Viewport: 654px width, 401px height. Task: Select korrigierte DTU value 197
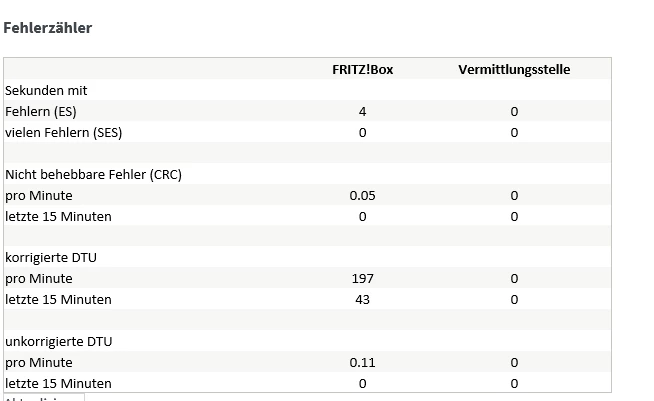click(x=362, y=279)
